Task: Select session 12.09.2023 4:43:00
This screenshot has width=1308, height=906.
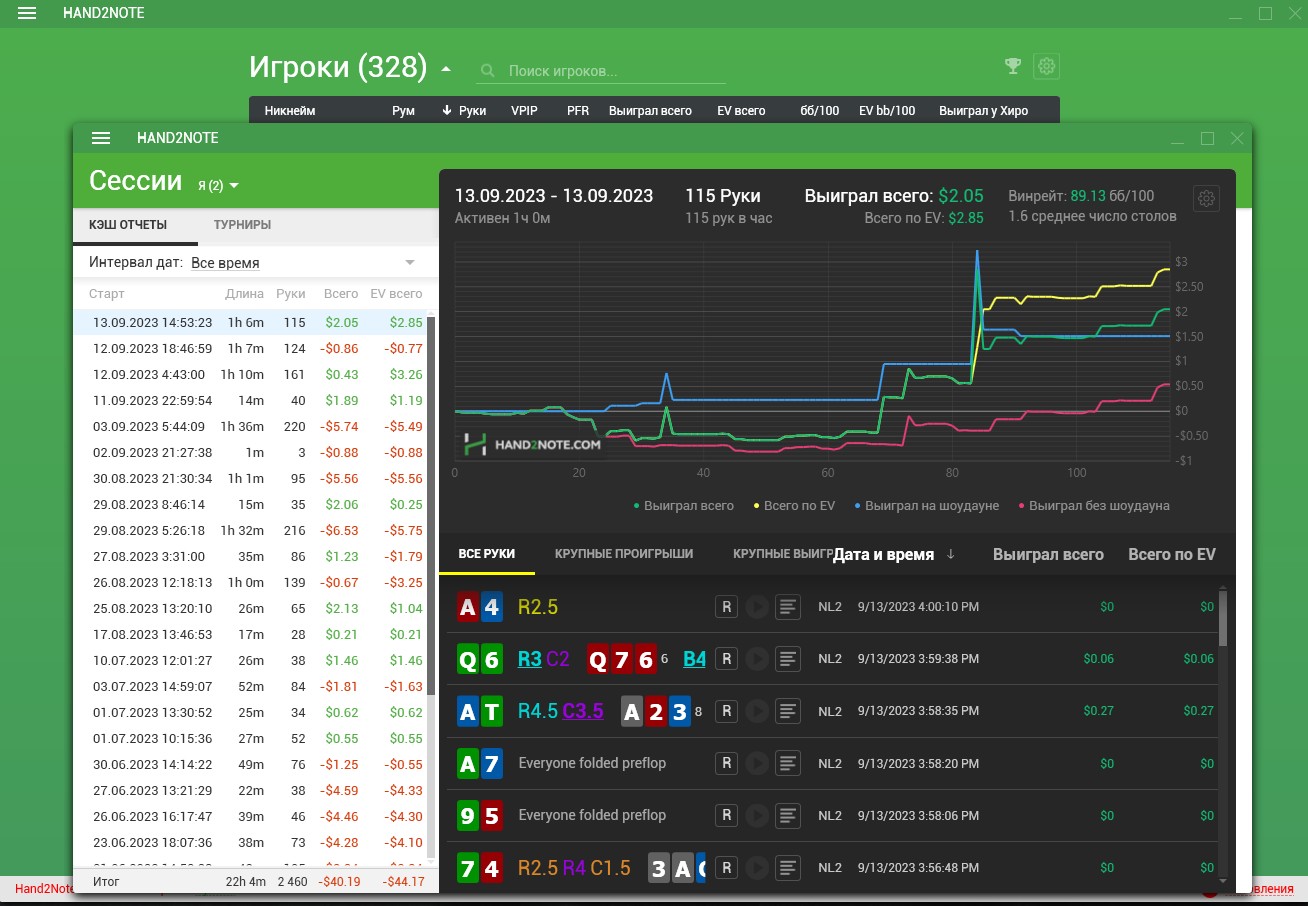Action: tap(249, 375)
